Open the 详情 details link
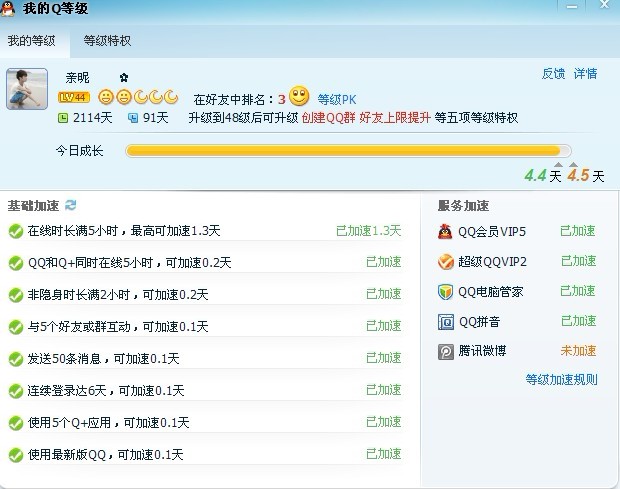This screenshot has width=620, height=489. coord(585,74)
